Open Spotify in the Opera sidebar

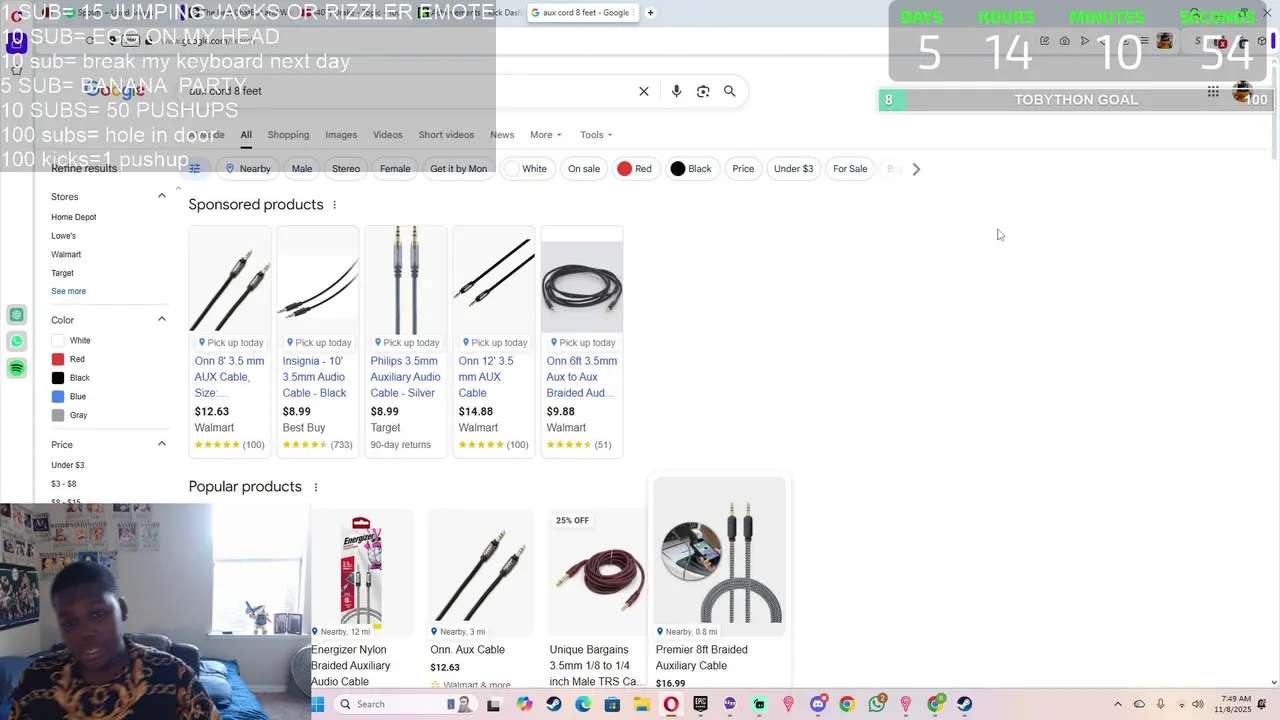(17, 369)
